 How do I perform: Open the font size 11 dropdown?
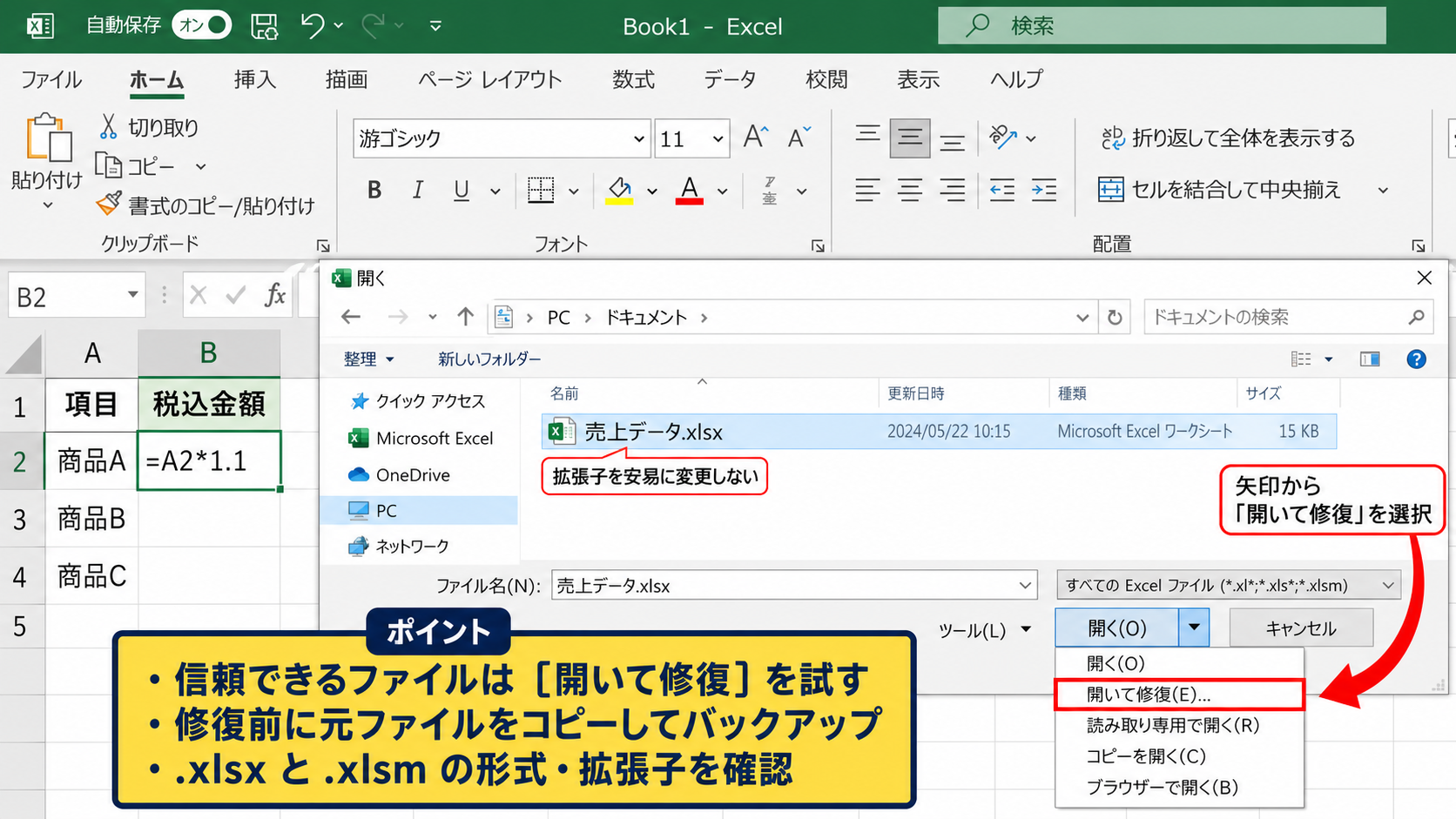(x=718, y=138)
